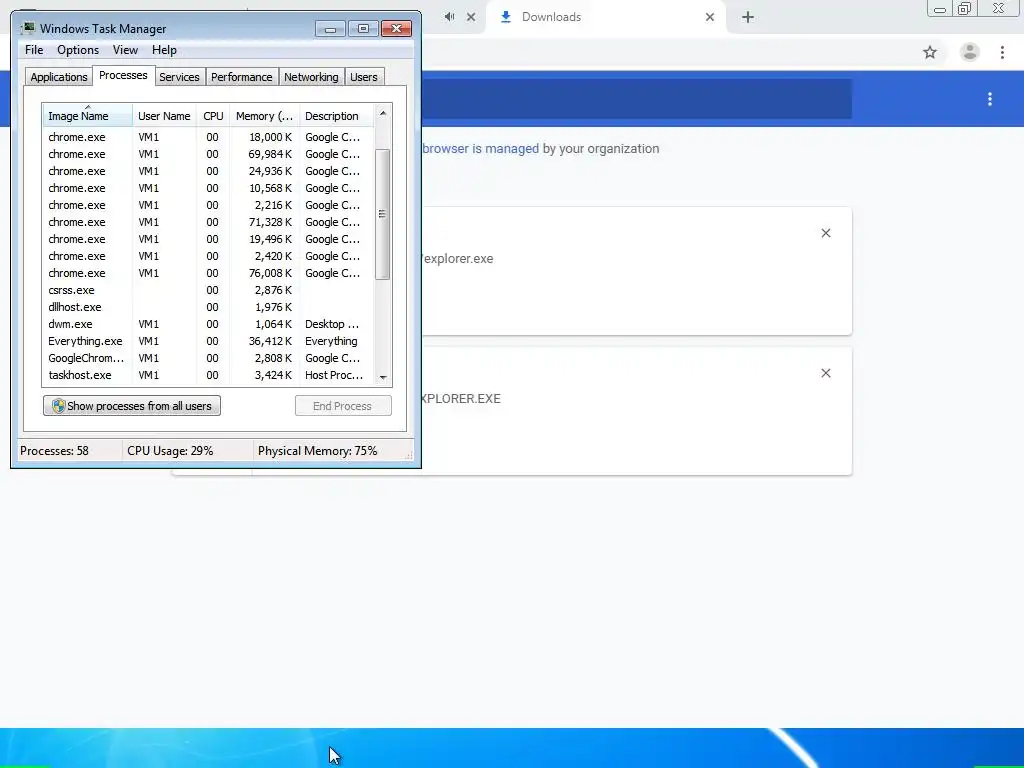Sort by the Image Name column

pos(88,116)
